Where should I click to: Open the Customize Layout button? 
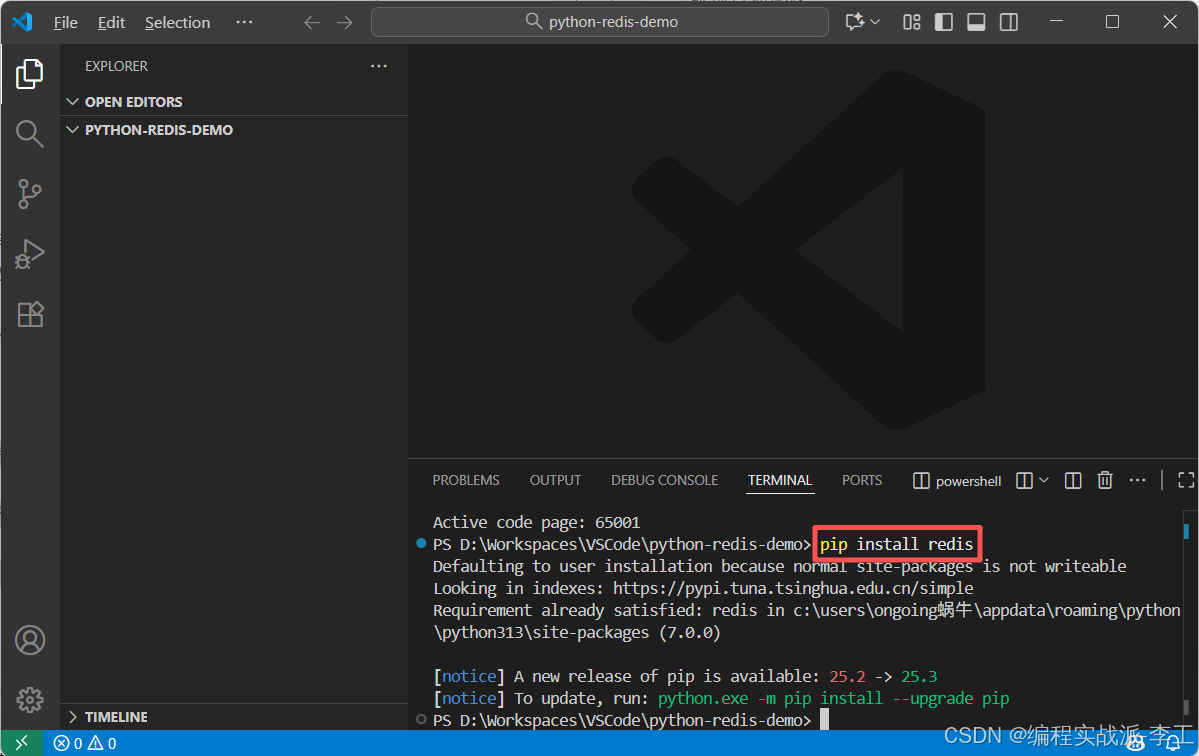[911, 22]
